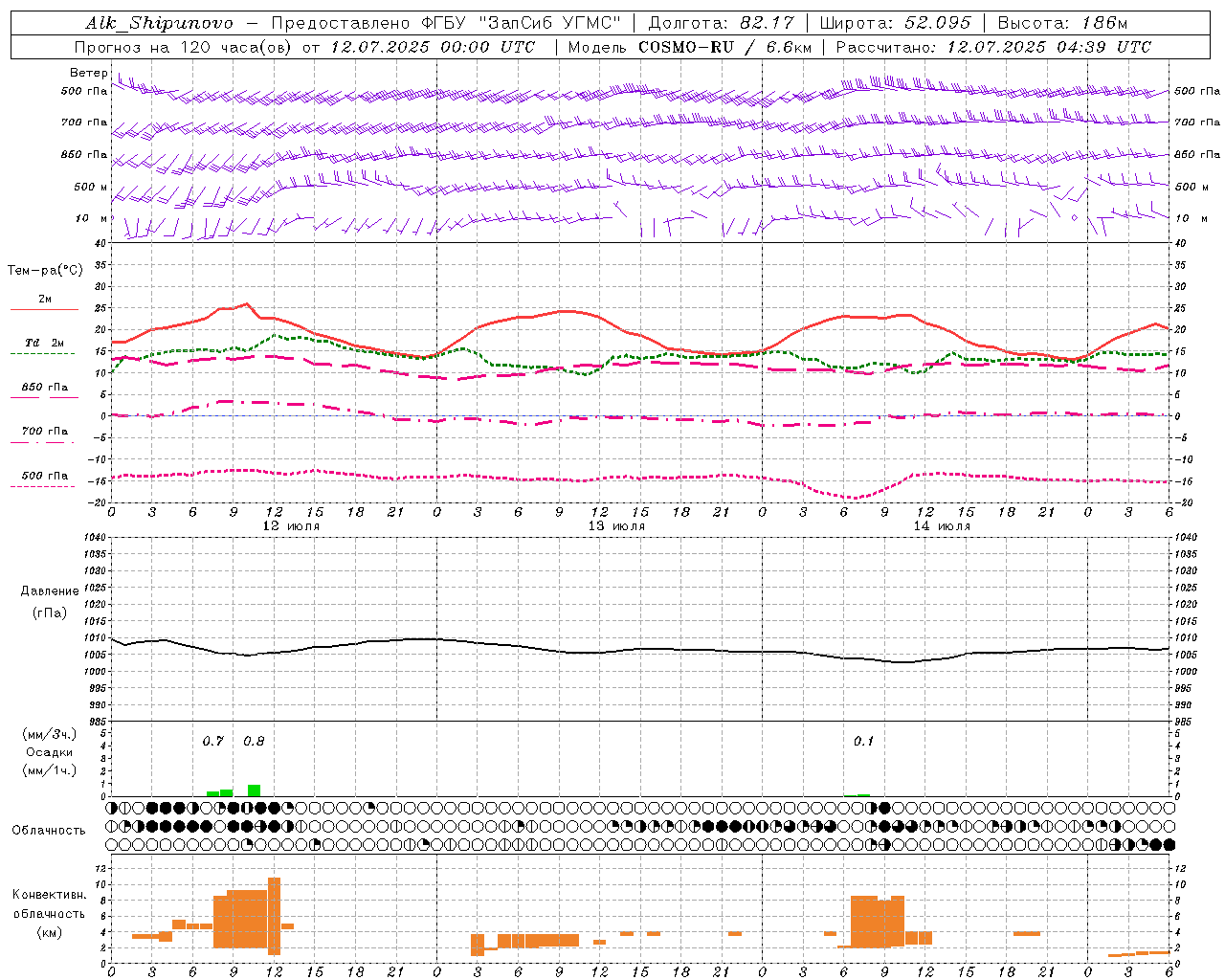The width and height of the screenshot is (1225, 980).
Task: Select the 12 июля date label
Action: pos(292,525)
